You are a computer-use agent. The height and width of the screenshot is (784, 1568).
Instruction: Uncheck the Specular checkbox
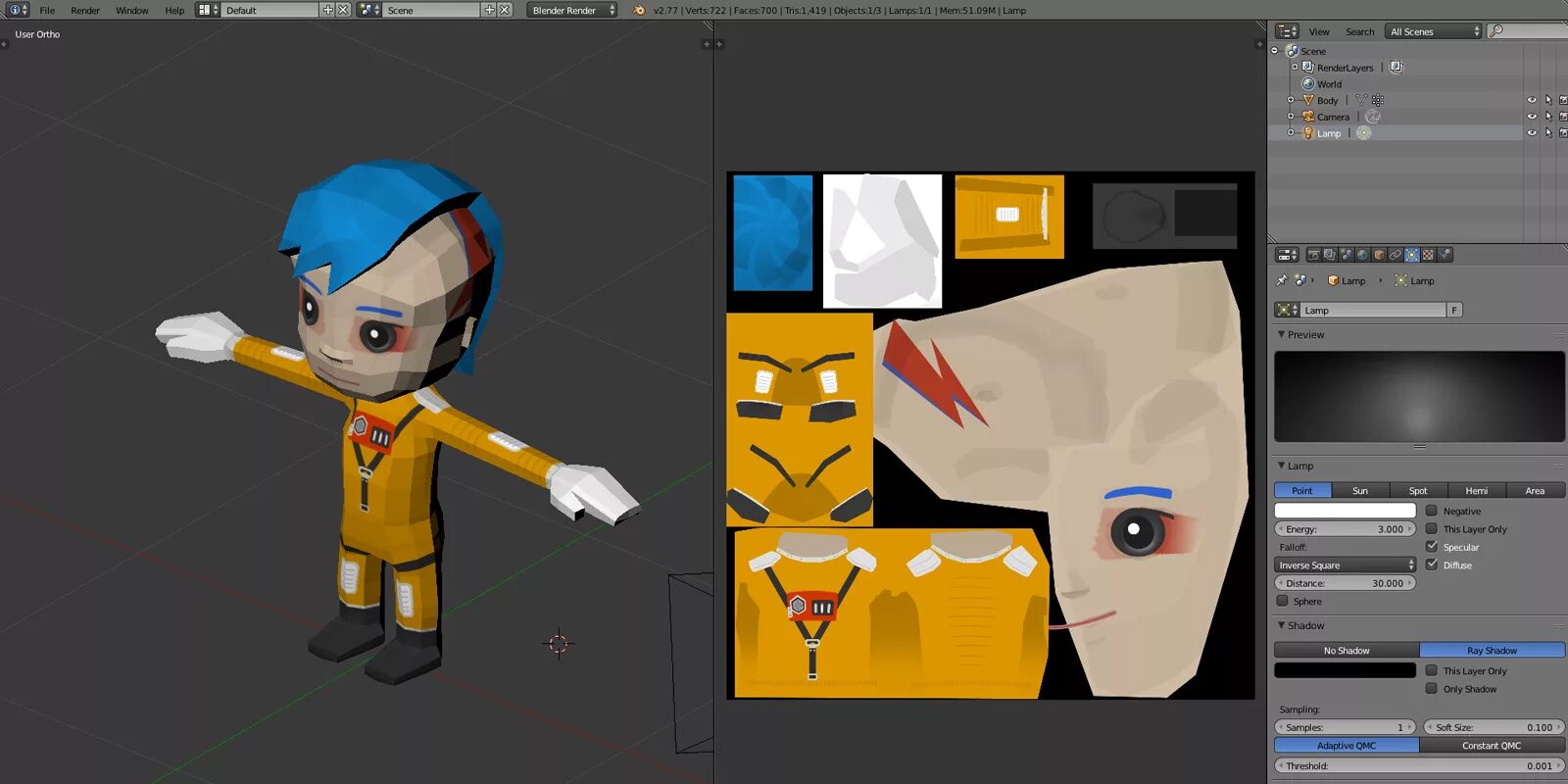click(x=1432, y=547)
